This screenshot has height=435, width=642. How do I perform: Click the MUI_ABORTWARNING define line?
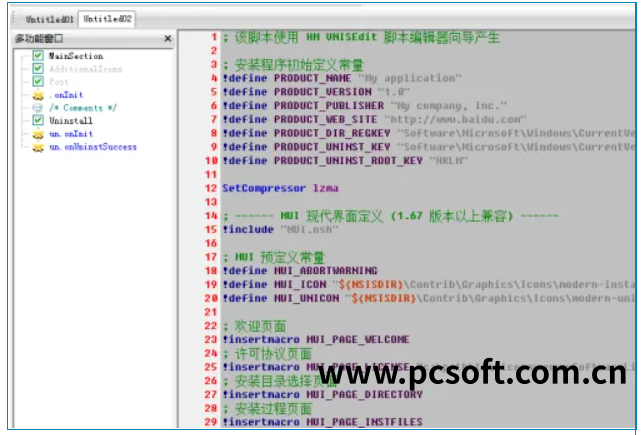tap(300, 270)
